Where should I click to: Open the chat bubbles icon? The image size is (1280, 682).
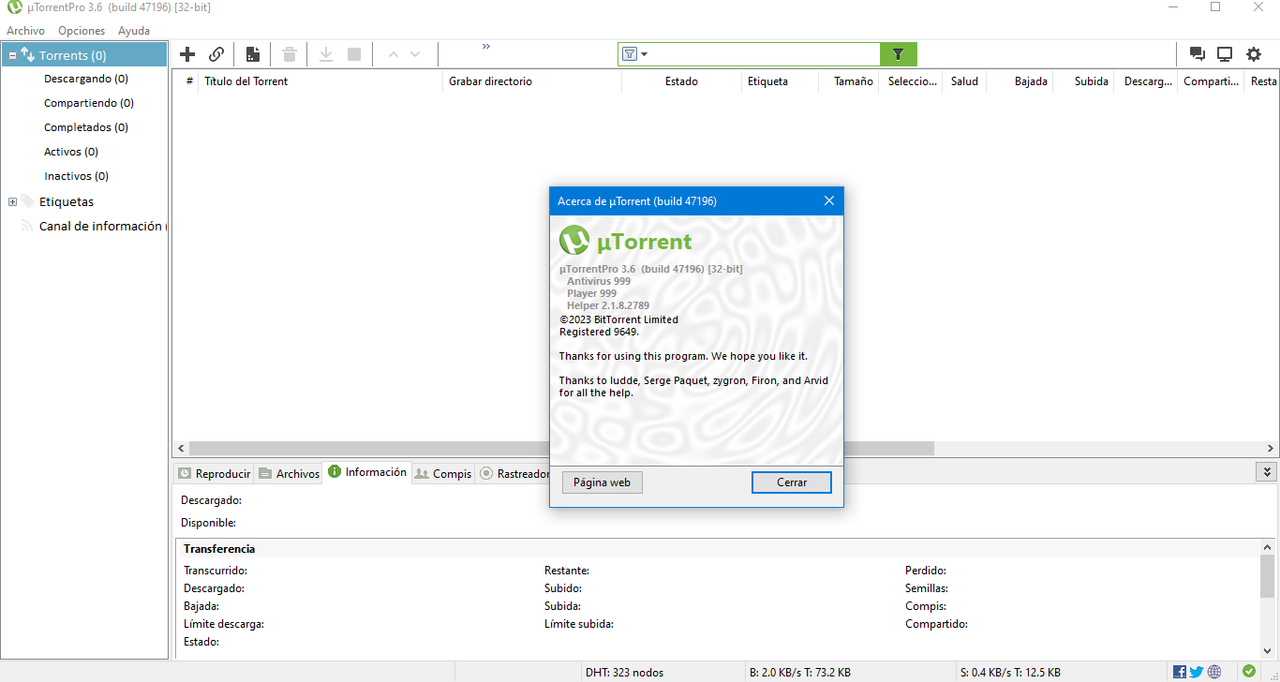tap(1197, 54)
